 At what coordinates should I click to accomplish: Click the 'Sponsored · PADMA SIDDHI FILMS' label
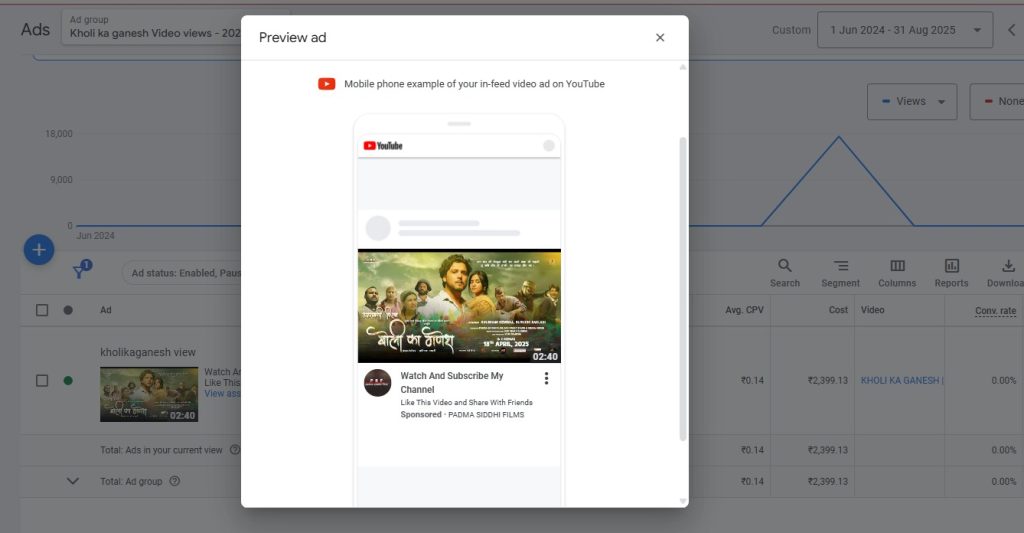(x=462, y=414)
